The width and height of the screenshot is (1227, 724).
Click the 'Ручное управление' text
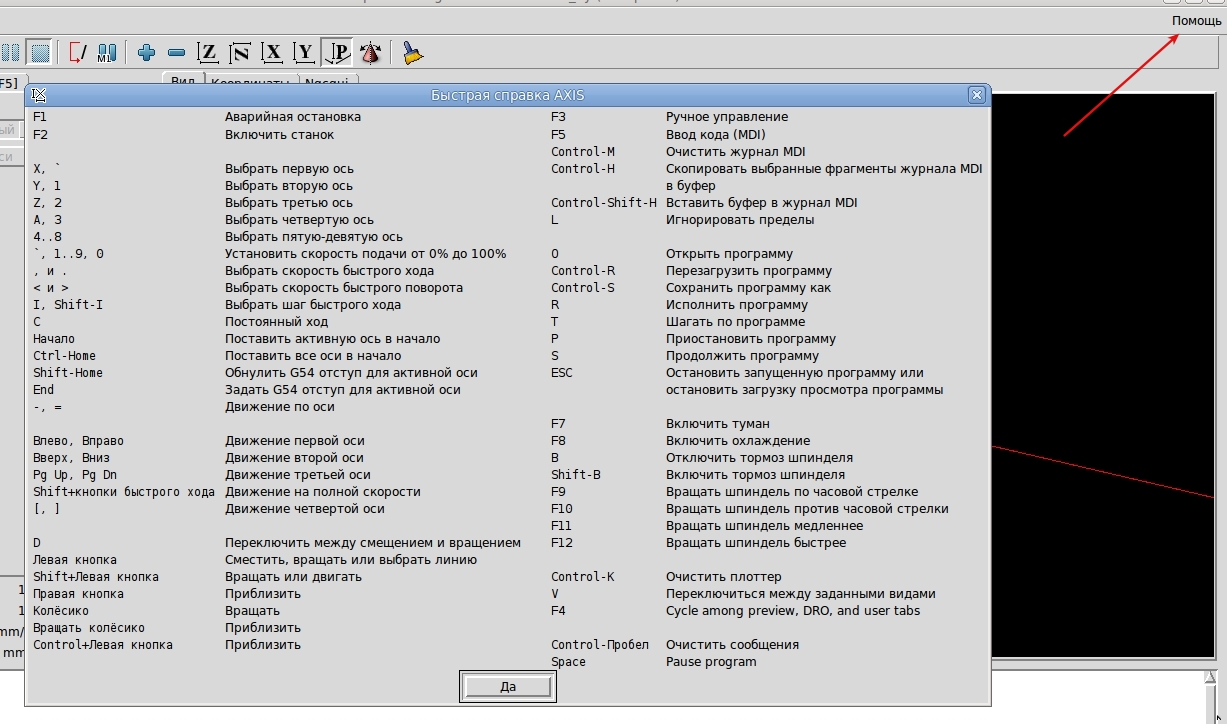[x=727, y=117]
